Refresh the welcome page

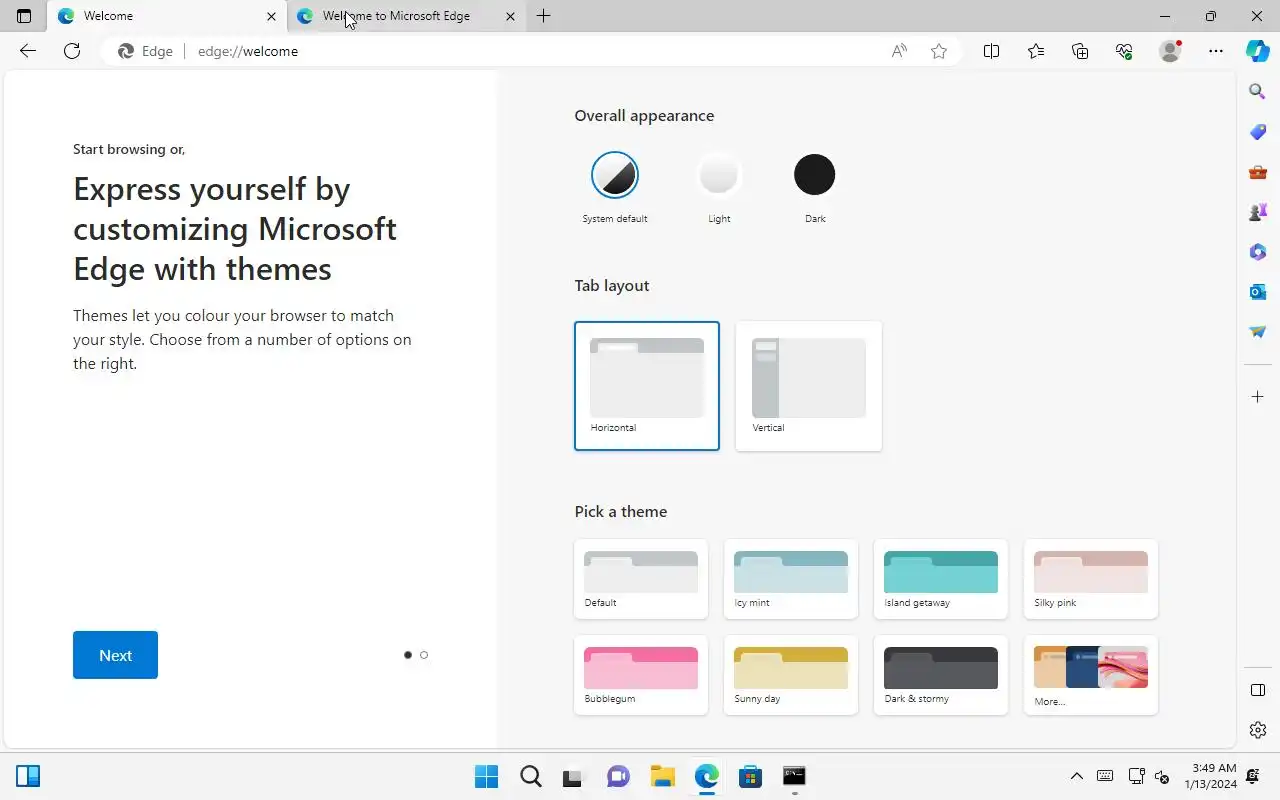coord(72,51)
